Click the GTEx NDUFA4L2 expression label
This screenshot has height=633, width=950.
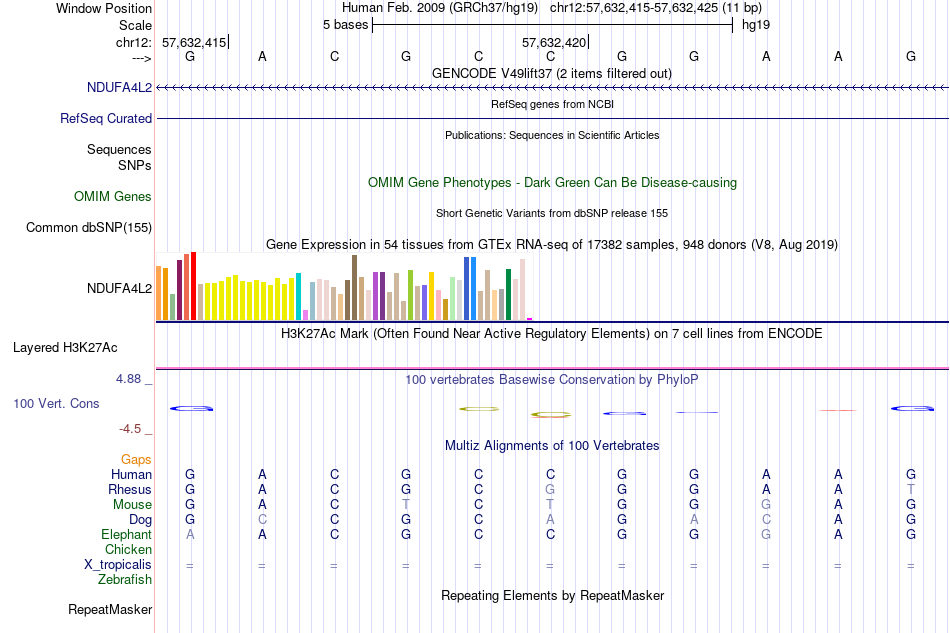pos(119,289)
